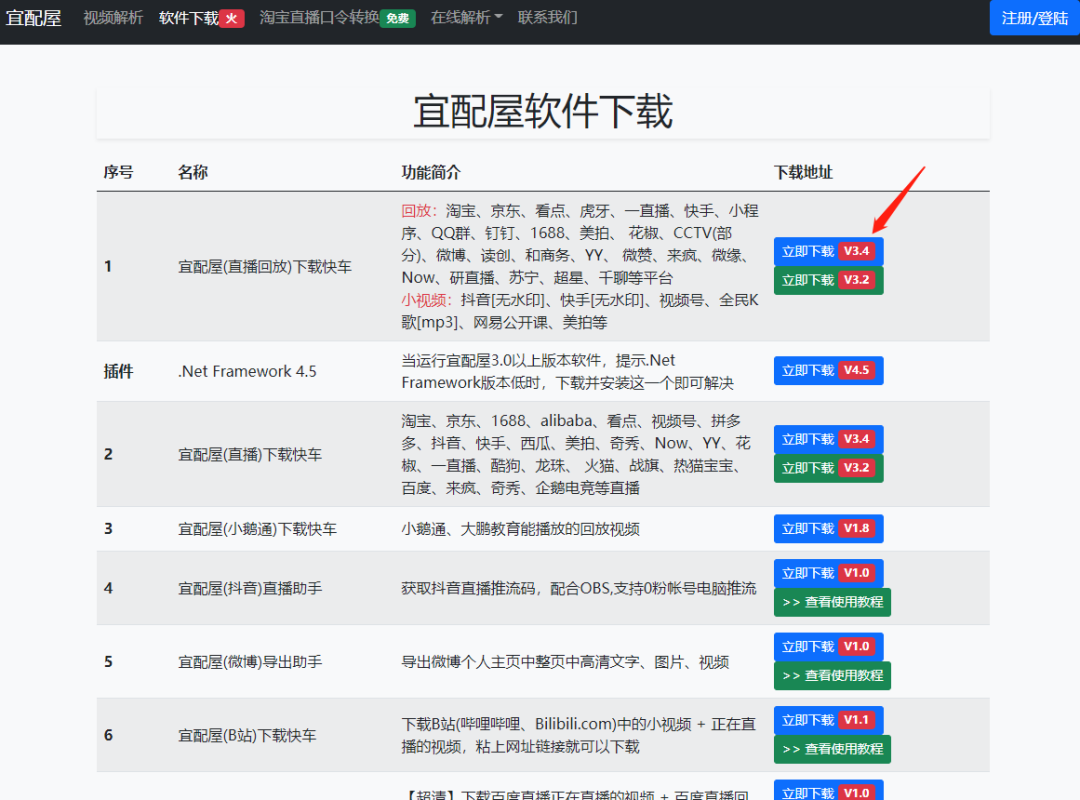Download 直播回放下载快车 V3.4 version
Screen dimensions: 1080x800
828,251
